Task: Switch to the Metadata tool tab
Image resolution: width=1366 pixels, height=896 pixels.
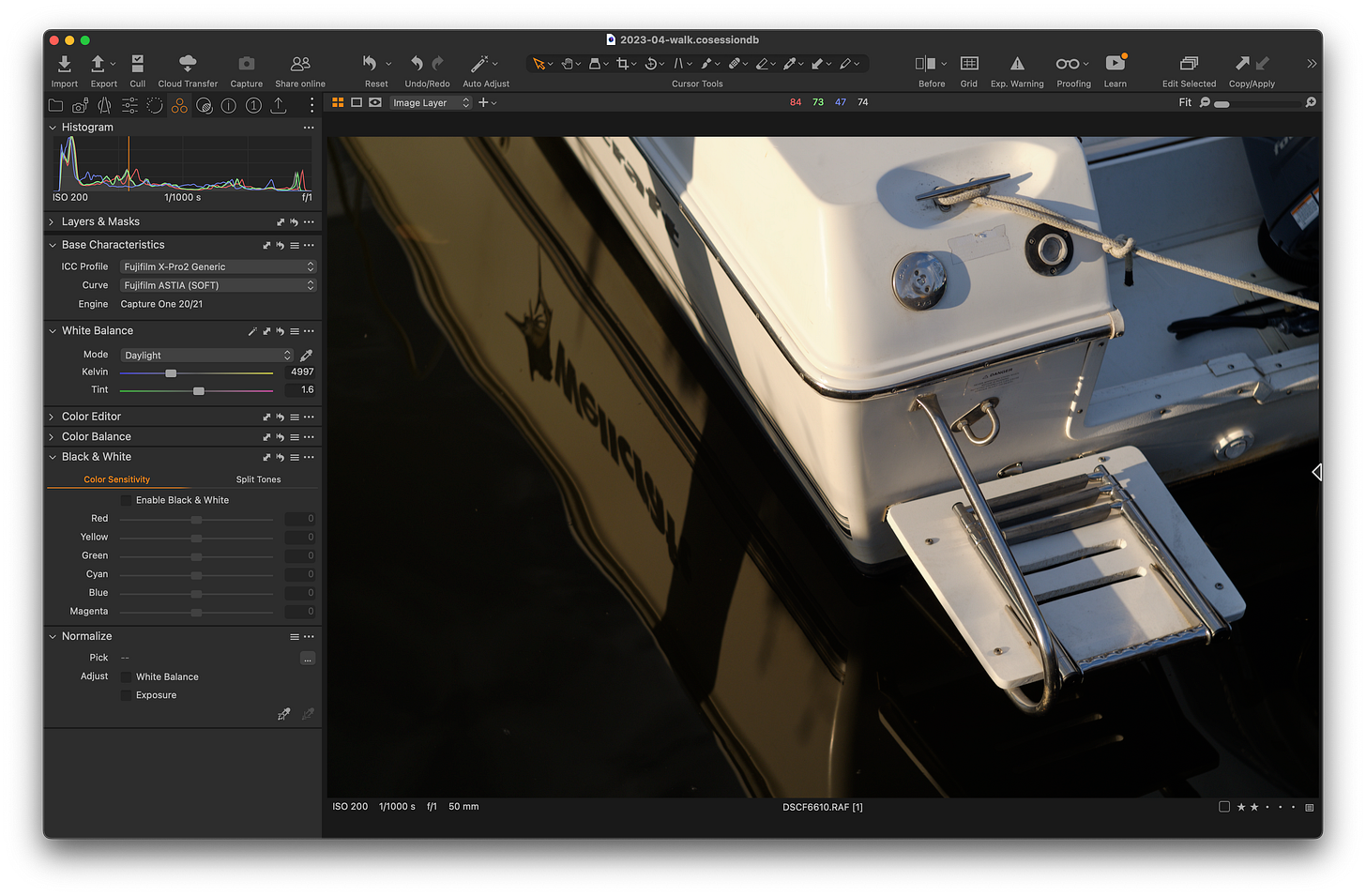Action: [228, 105]
